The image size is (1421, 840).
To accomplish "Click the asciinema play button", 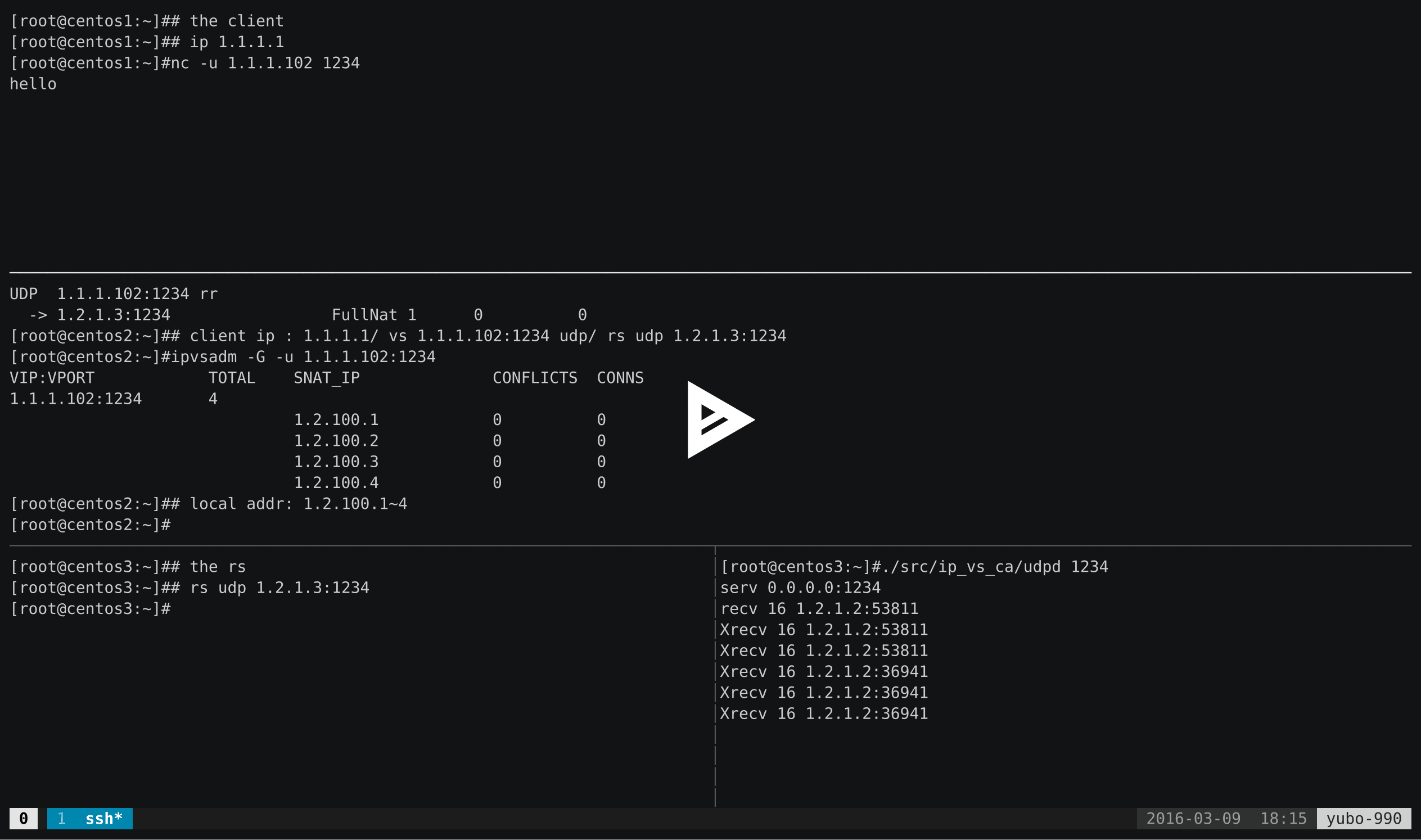I will point(720,419).
